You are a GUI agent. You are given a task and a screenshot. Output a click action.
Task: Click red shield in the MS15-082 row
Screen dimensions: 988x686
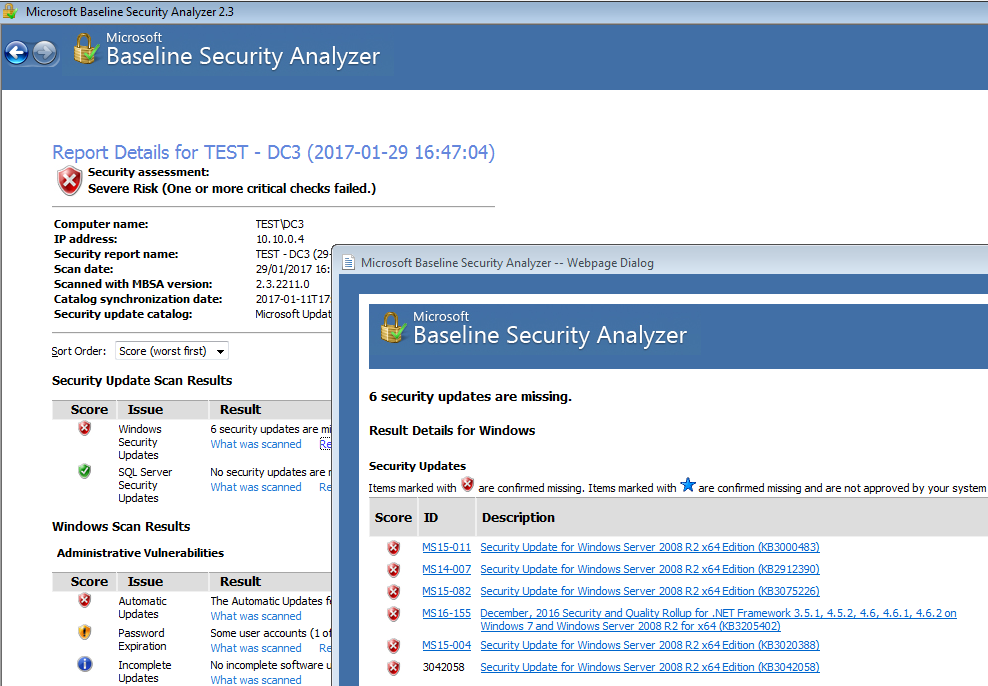(394, 592)
